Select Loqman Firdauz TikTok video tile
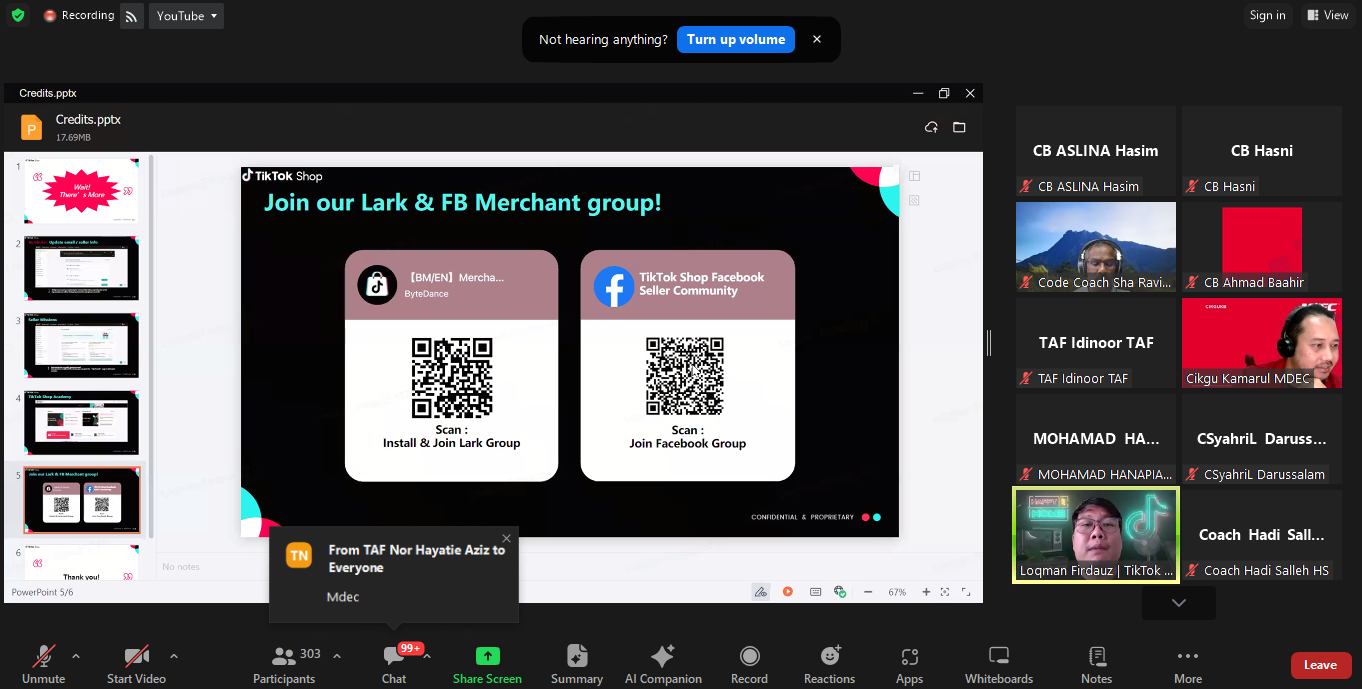The width and height of the screenshot is (1362, 689). point(1096,535)
